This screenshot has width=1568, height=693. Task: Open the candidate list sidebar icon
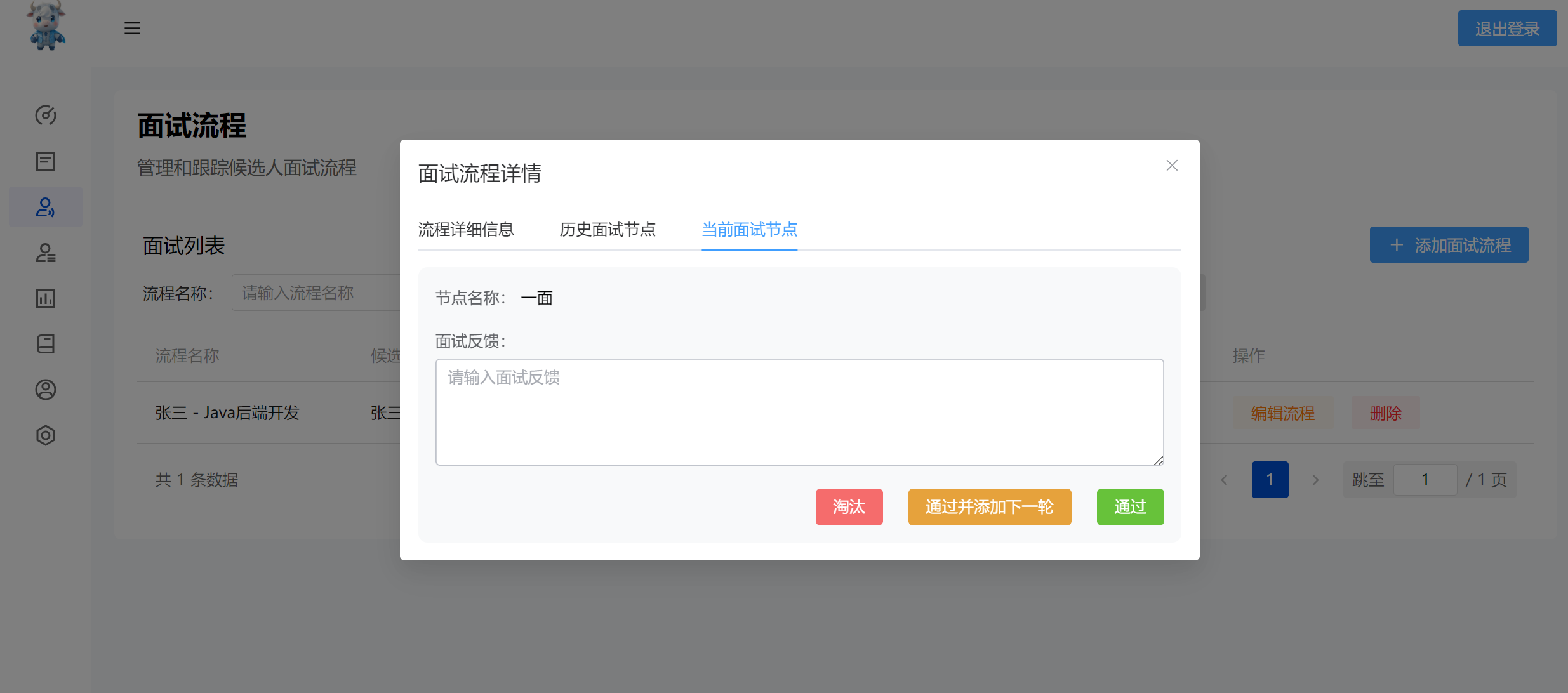tap(46, 253)
